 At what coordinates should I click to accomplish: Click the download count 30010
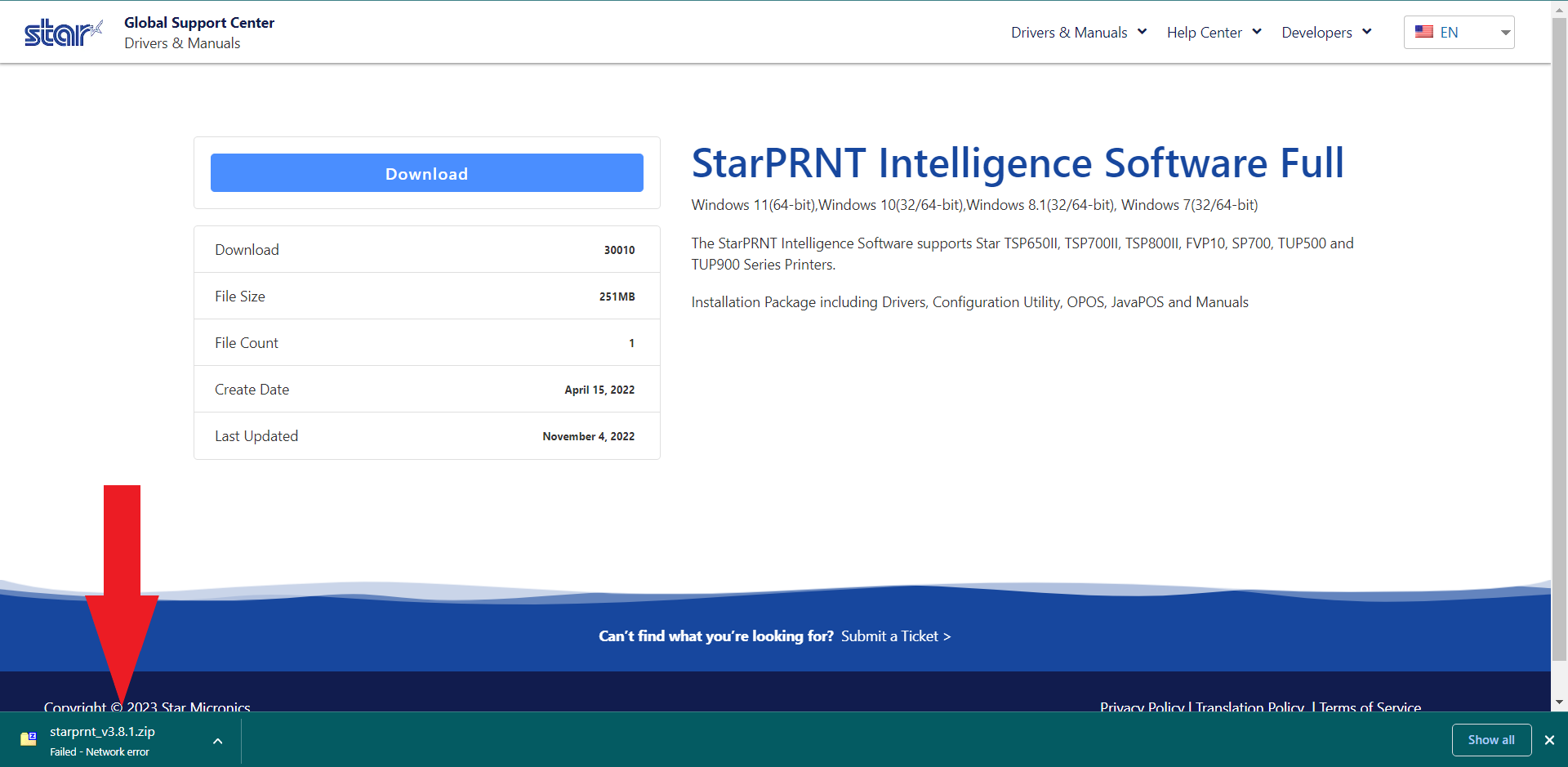pyautogui.click(x=619, y=250)
